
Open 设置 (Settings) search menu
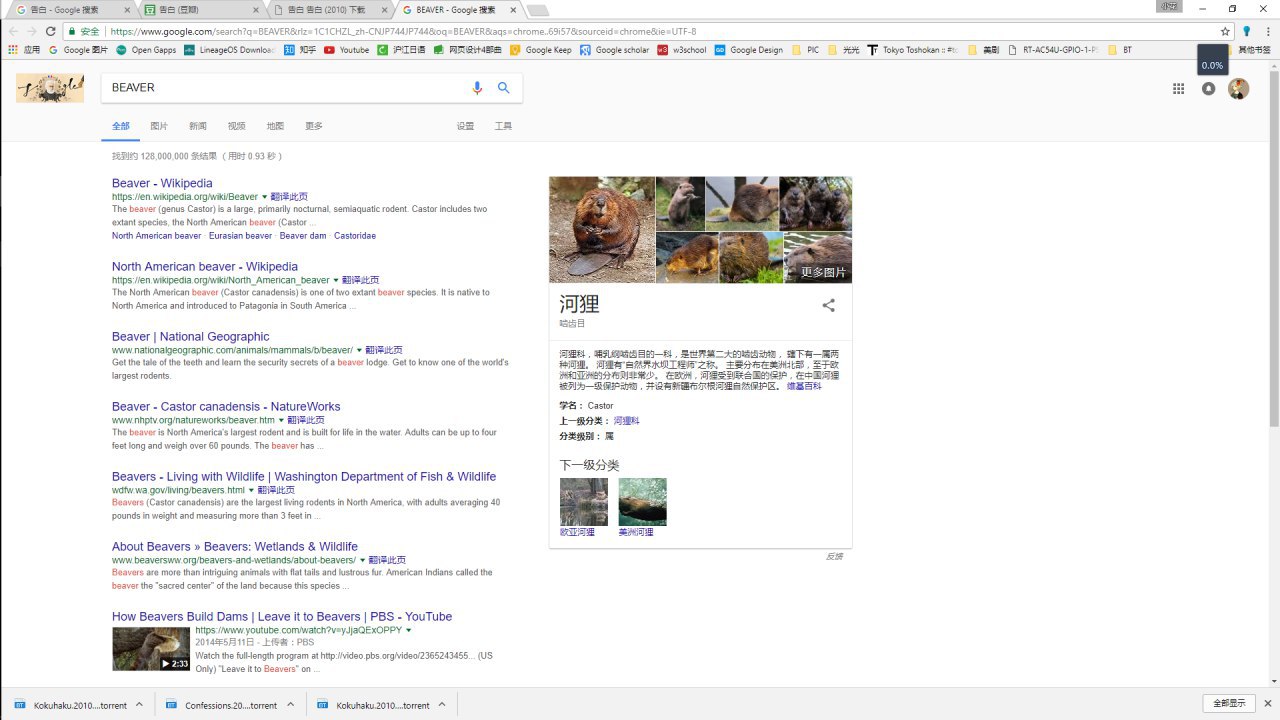tap(465, 126)
